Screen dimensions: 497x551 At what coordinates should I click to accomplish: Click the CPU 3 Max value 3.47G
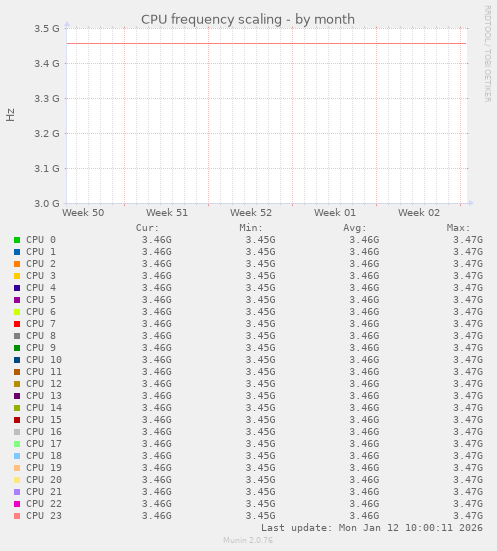pos(468,276)
